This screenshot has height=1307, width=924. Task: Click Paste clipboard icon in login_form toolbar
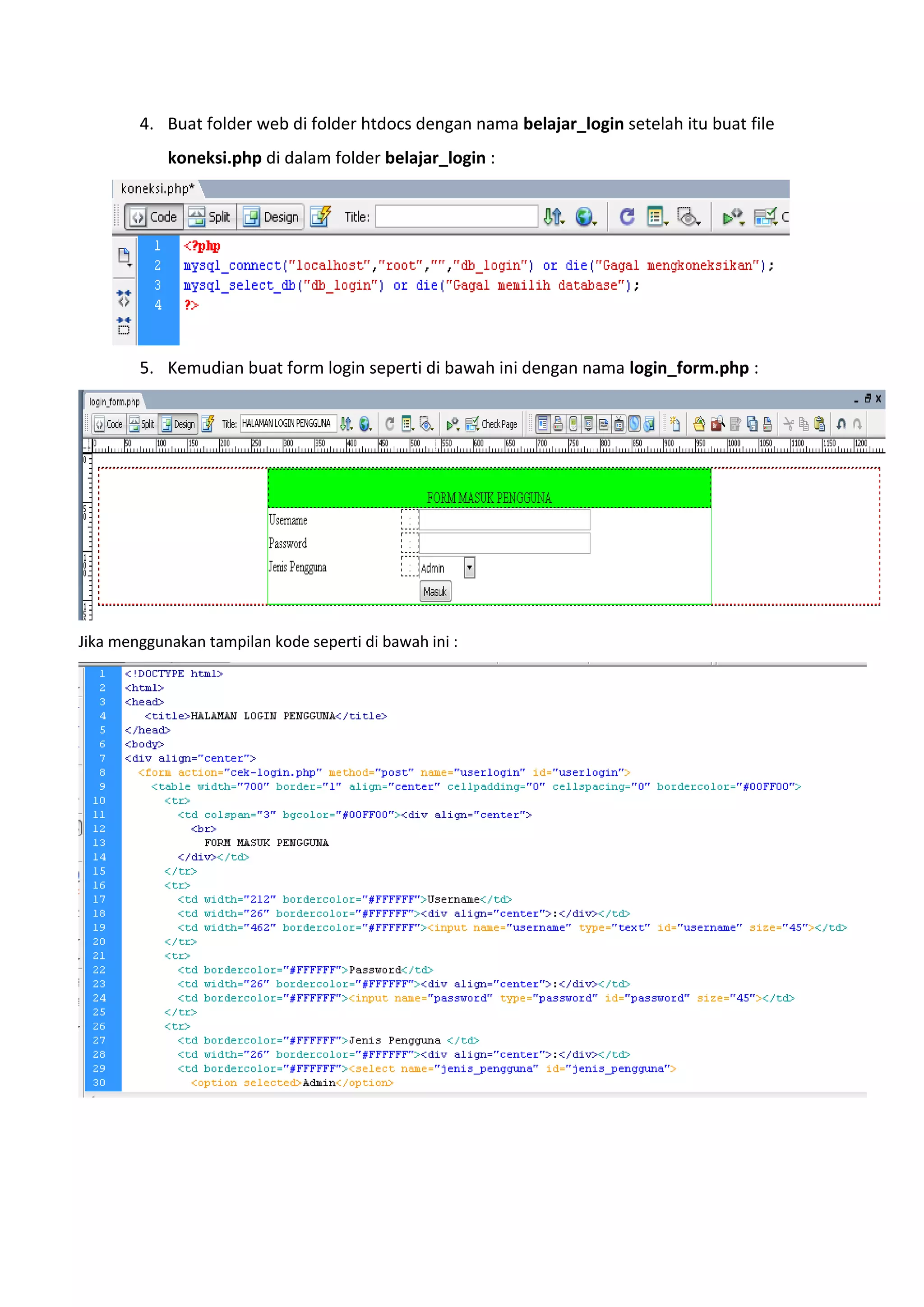pyautogui.click(x=819, y=423)
